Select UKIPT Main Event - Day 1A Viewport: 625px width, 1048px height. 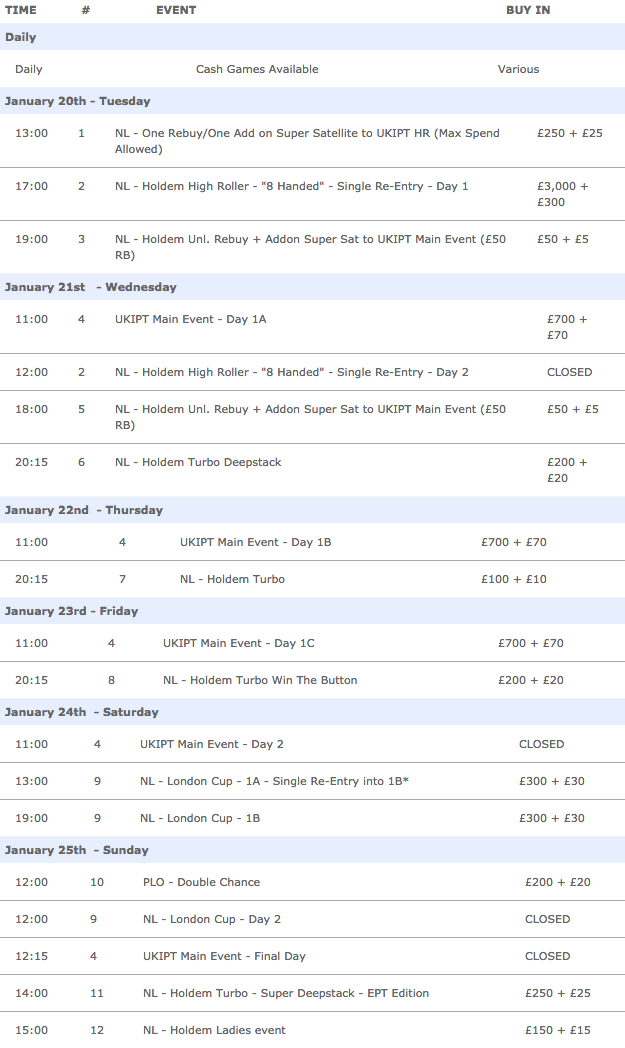click(x=191, y=319)
